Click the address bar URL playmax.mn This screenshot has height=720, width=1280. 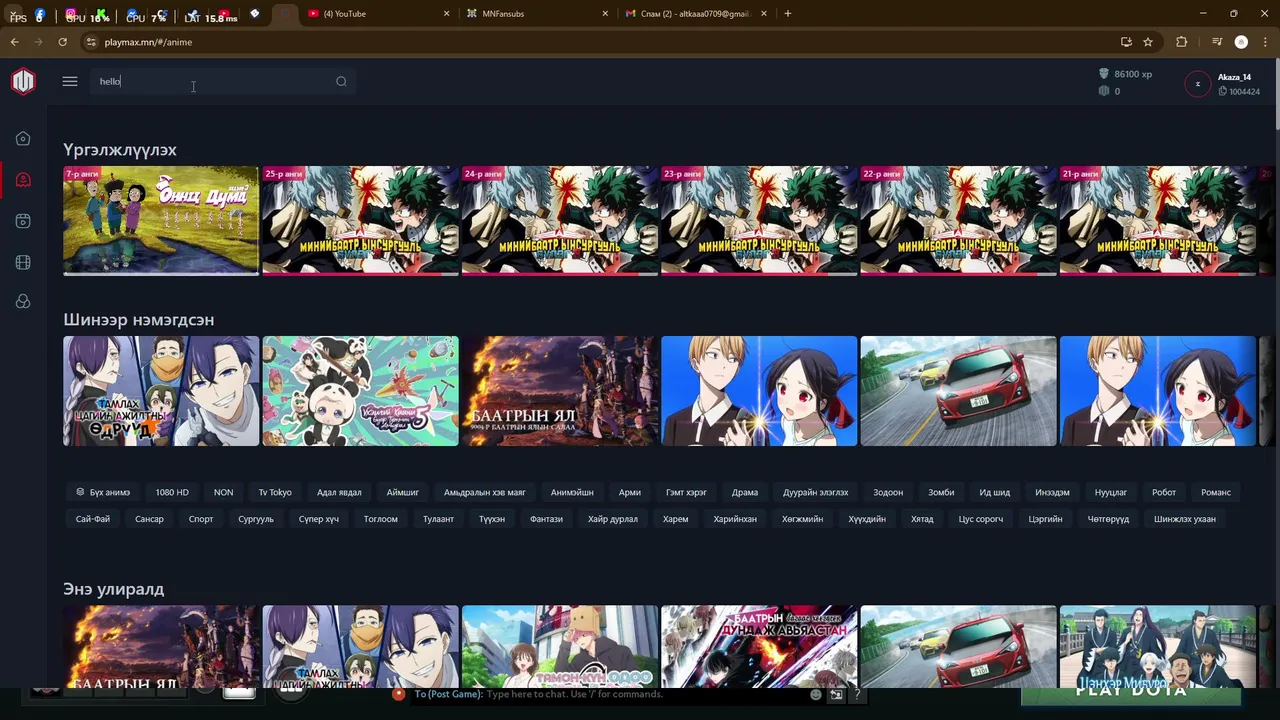click(148, 42)
